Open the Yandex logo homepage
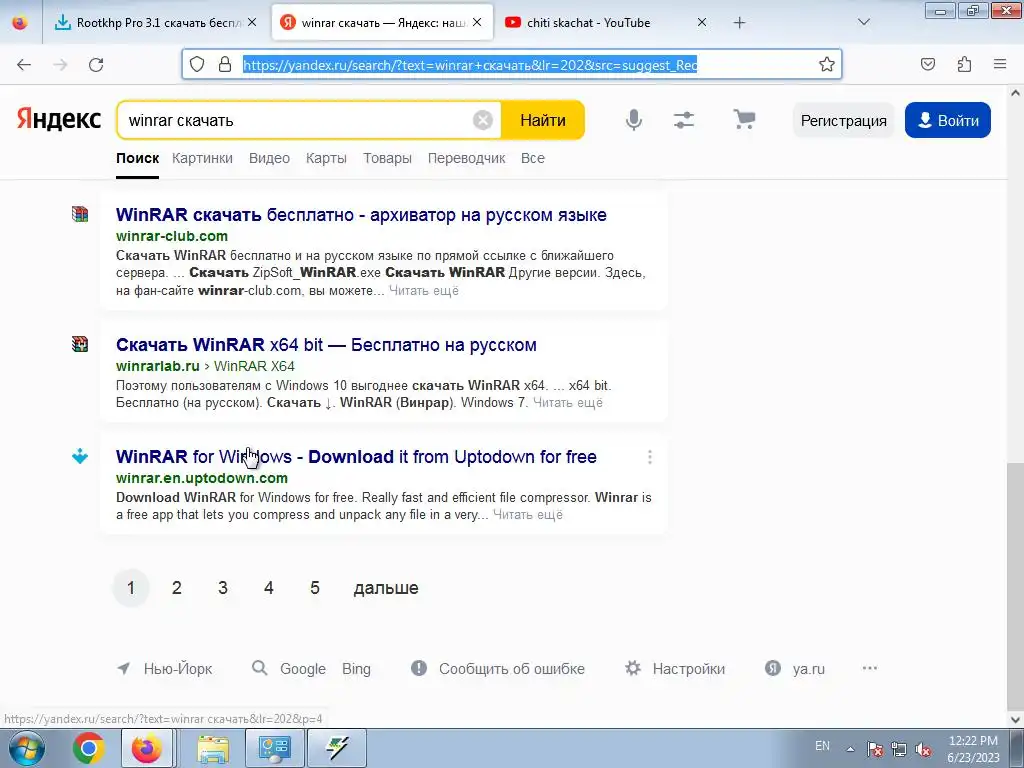The width and height of the screenshot is (1024, 768). 59,120
